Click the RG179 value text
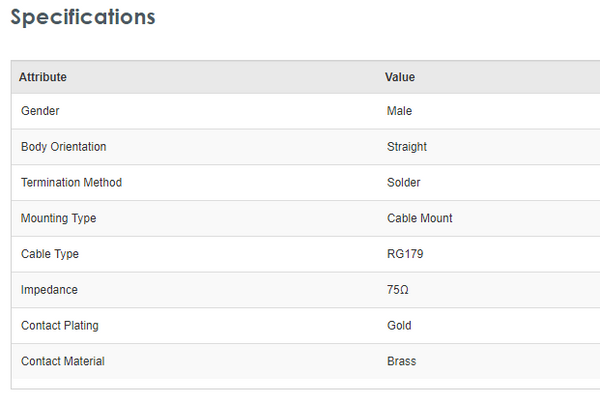 coord(405,254)
